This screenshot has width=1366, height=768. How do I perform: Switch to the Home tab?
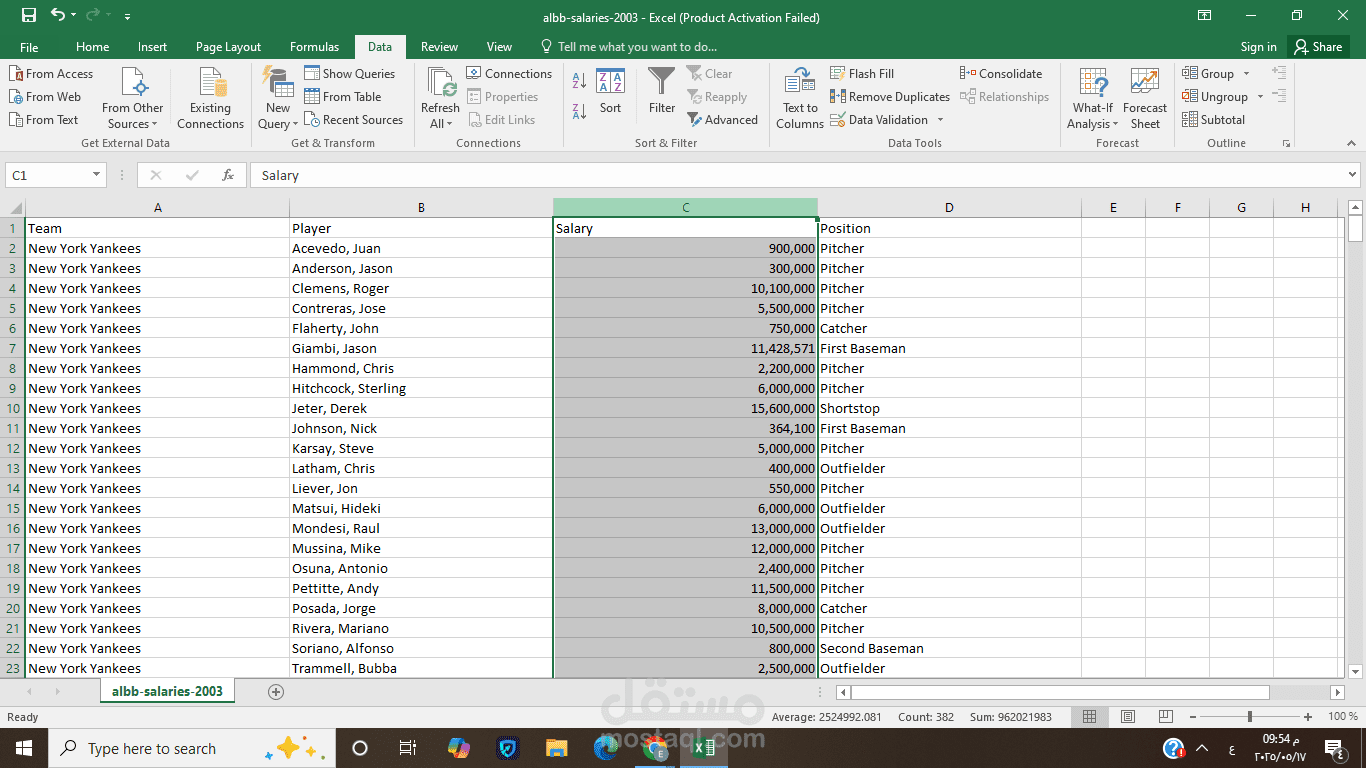(x=93, y=47)
